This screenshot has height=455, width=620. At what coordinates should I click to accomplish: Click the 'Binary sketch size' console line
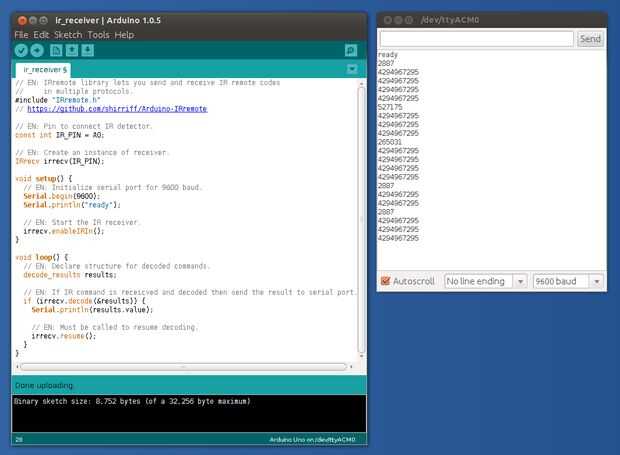(132, 401)
